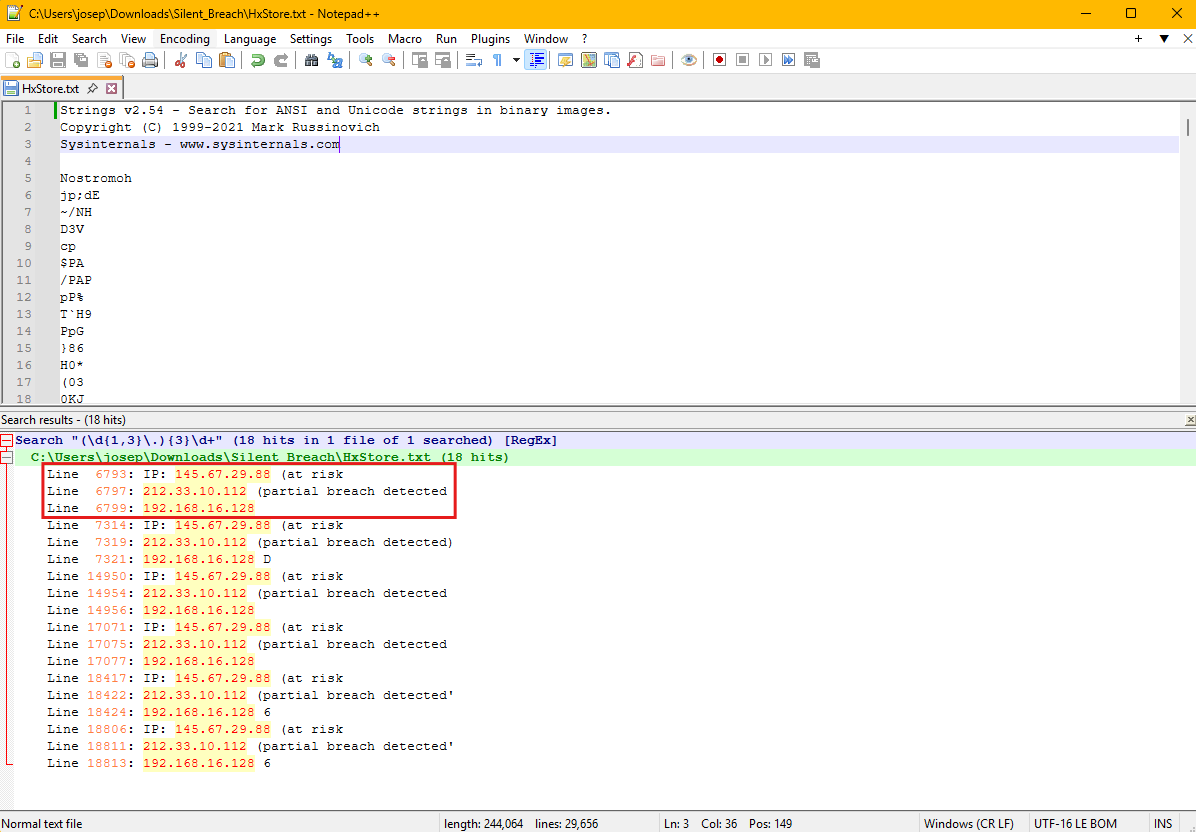Open the Plugins menu

pos(490,39)
